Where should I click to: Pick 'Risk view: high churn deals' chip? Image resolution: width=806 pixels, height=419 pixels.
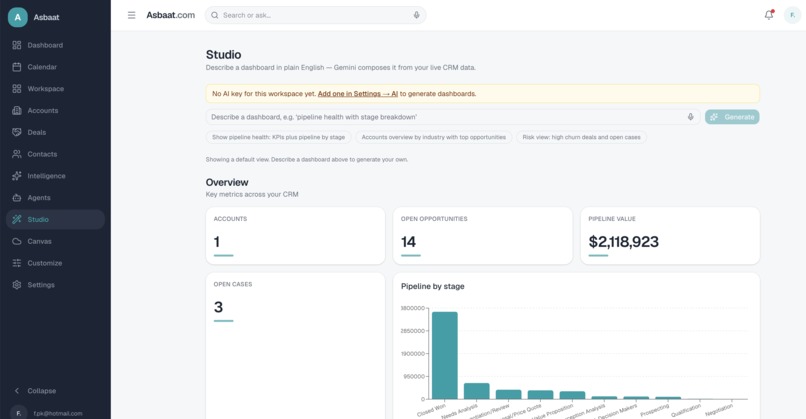coord(581,137)
